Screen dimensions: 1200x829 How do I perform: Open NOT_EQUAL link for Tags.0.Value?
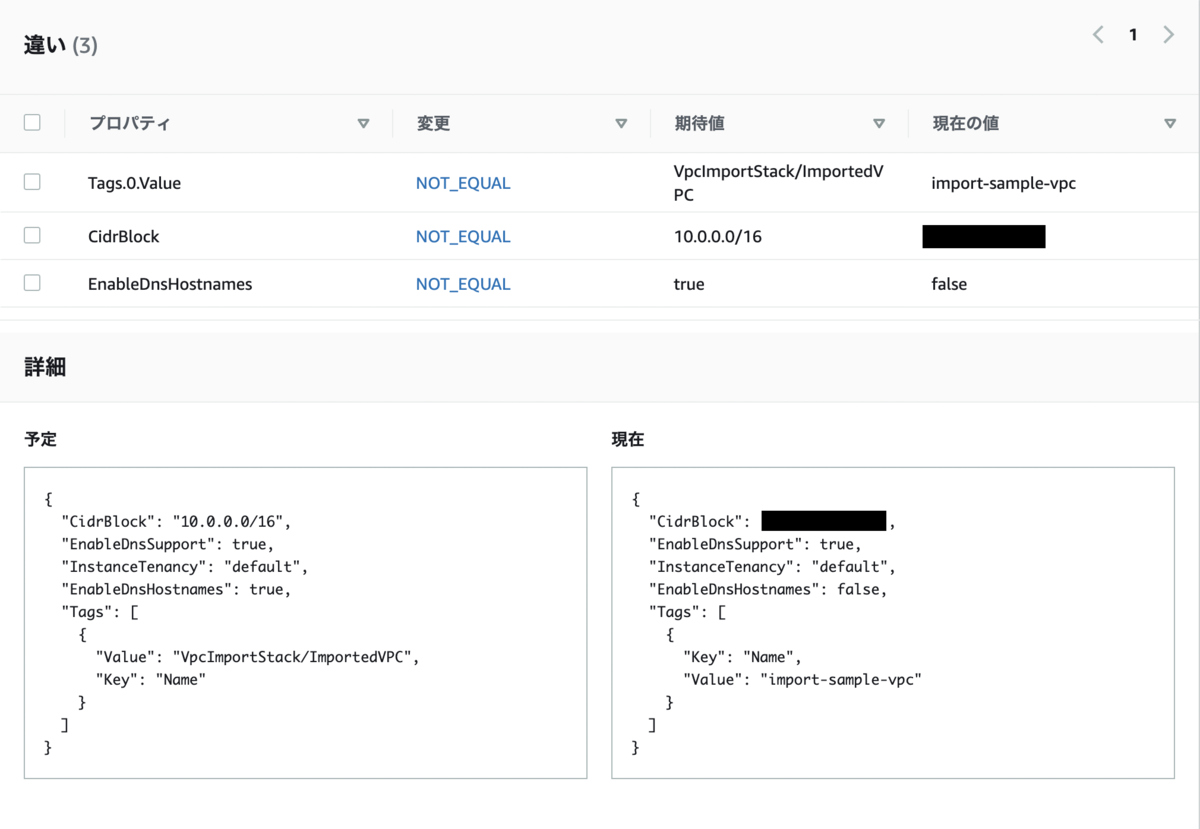point(463,184)
